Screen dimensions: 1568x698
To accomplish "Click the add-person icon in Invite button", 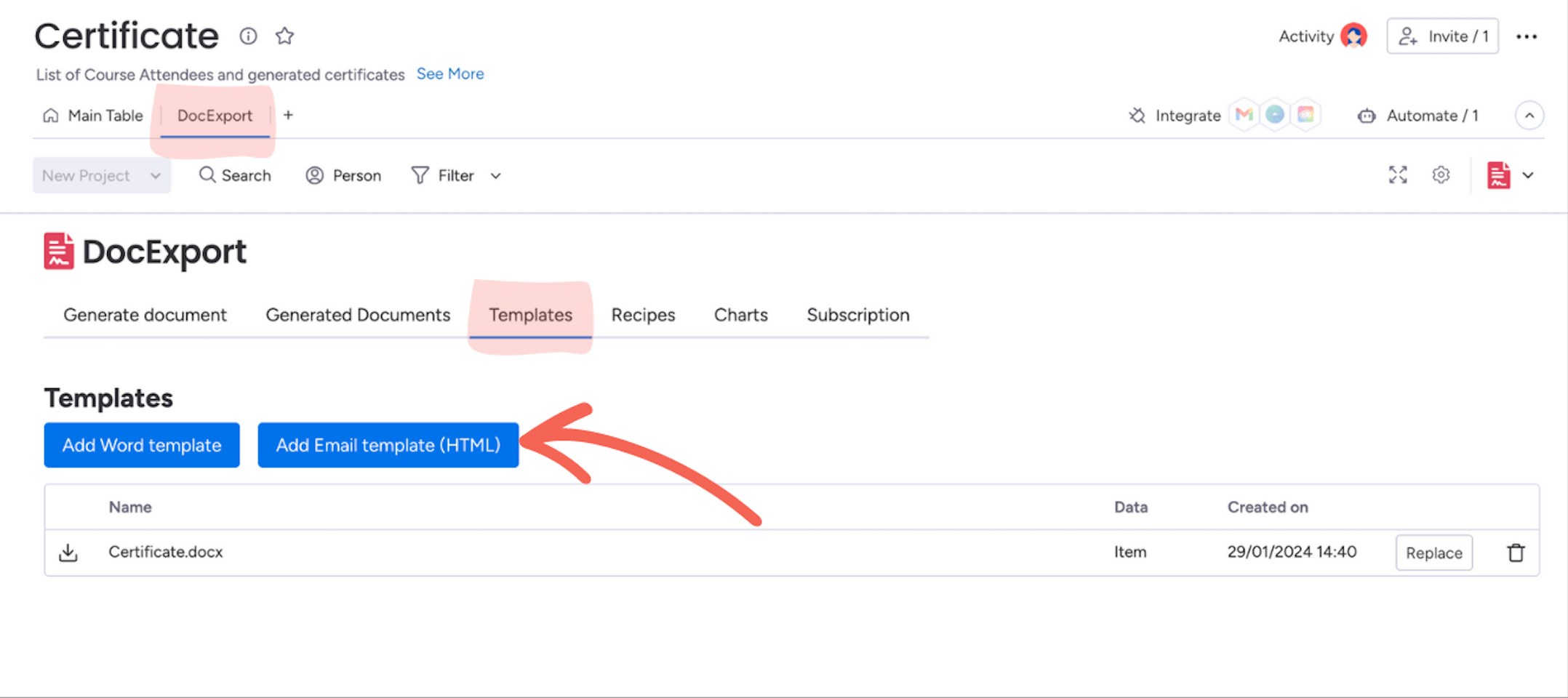I will [x=1408, y=36].
